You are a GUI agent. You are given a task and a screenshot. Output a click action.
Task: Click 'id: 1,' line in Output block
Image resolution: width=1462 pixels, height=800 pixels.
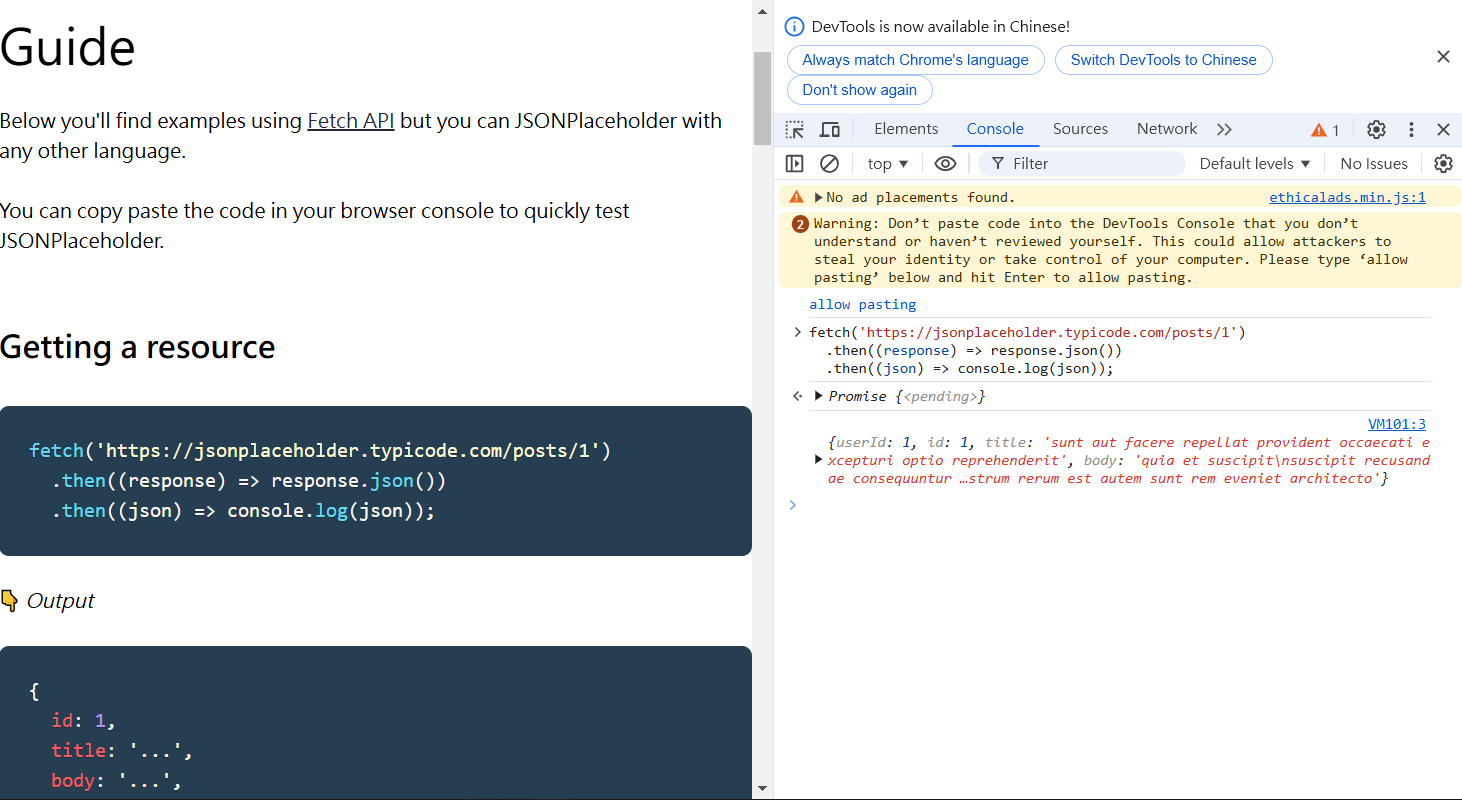(84, 721)
